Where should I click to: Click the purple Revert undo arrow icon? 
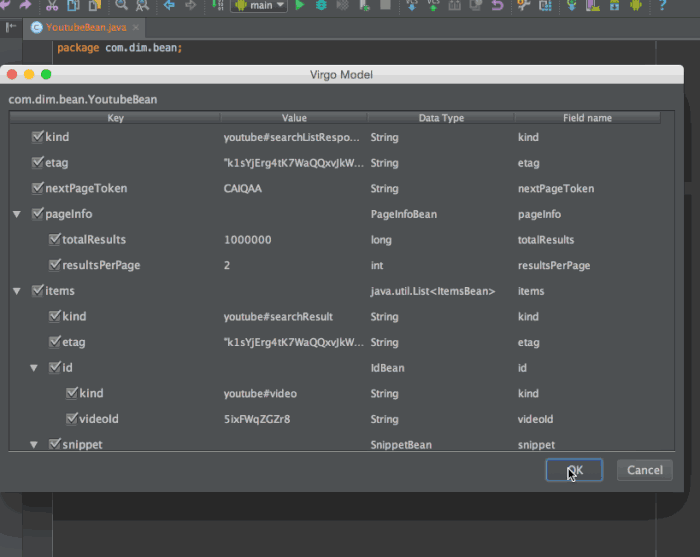pos(497,5)
